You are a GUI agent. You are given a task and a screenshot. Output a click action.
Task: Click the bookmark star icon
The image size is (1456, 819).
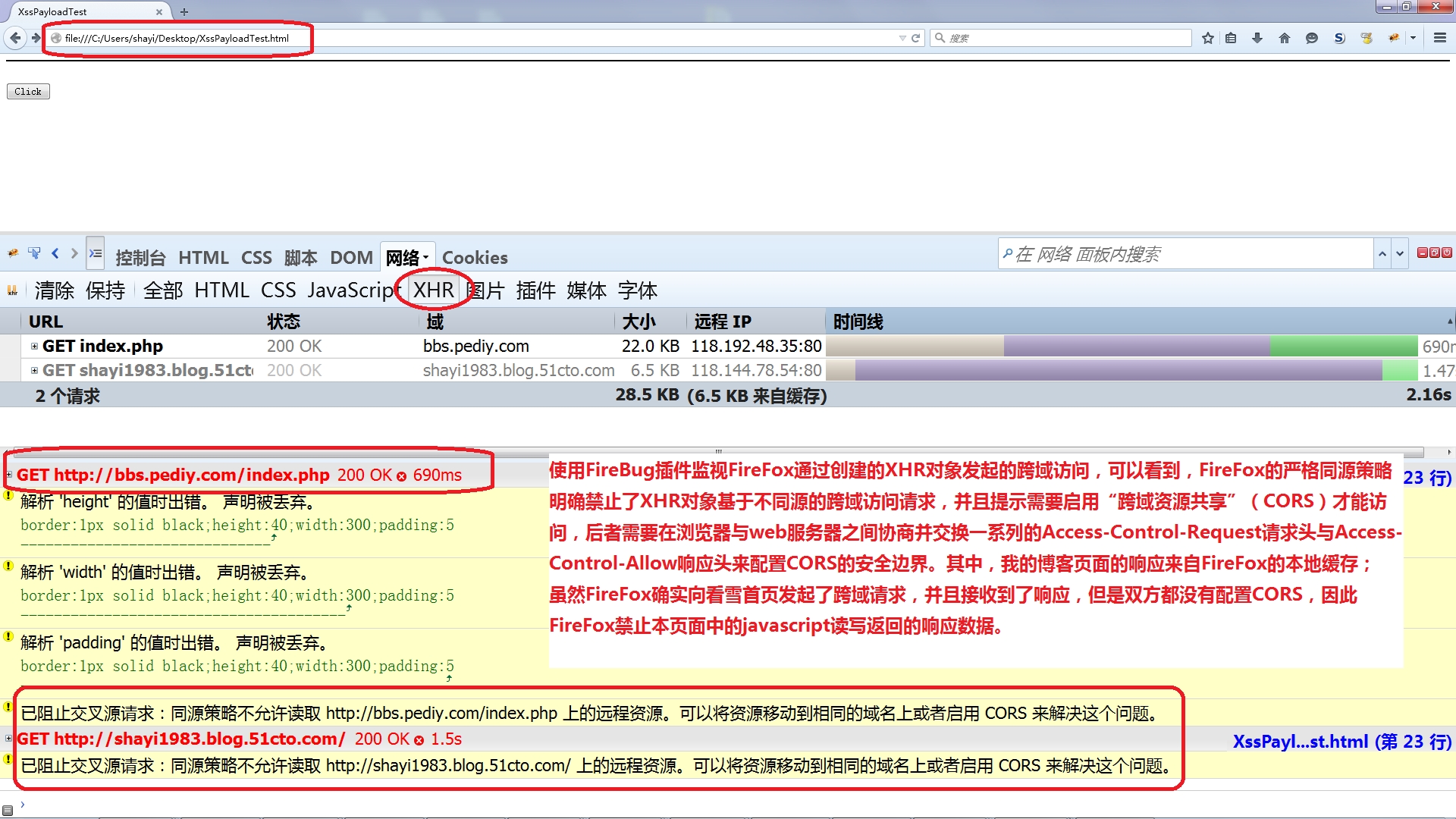click(1208, 38)
